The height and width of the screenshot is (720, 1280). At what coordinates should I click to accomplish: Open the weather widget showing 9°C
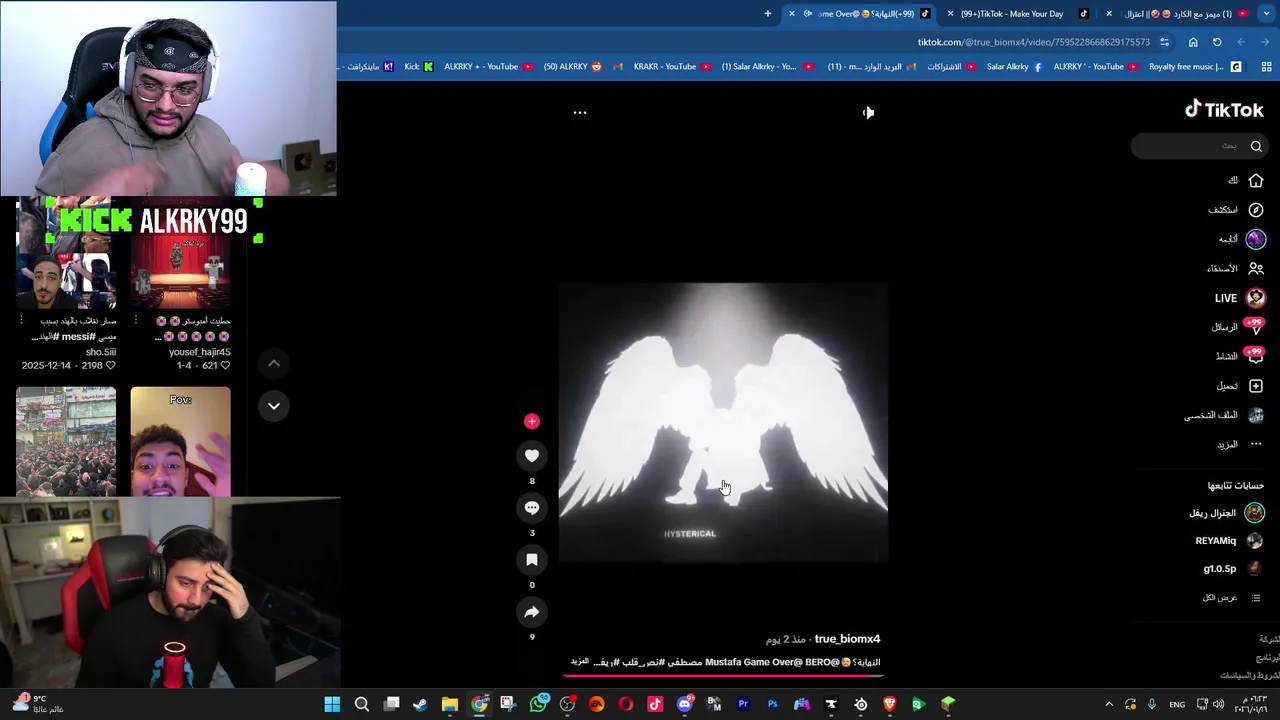point(38,704)
